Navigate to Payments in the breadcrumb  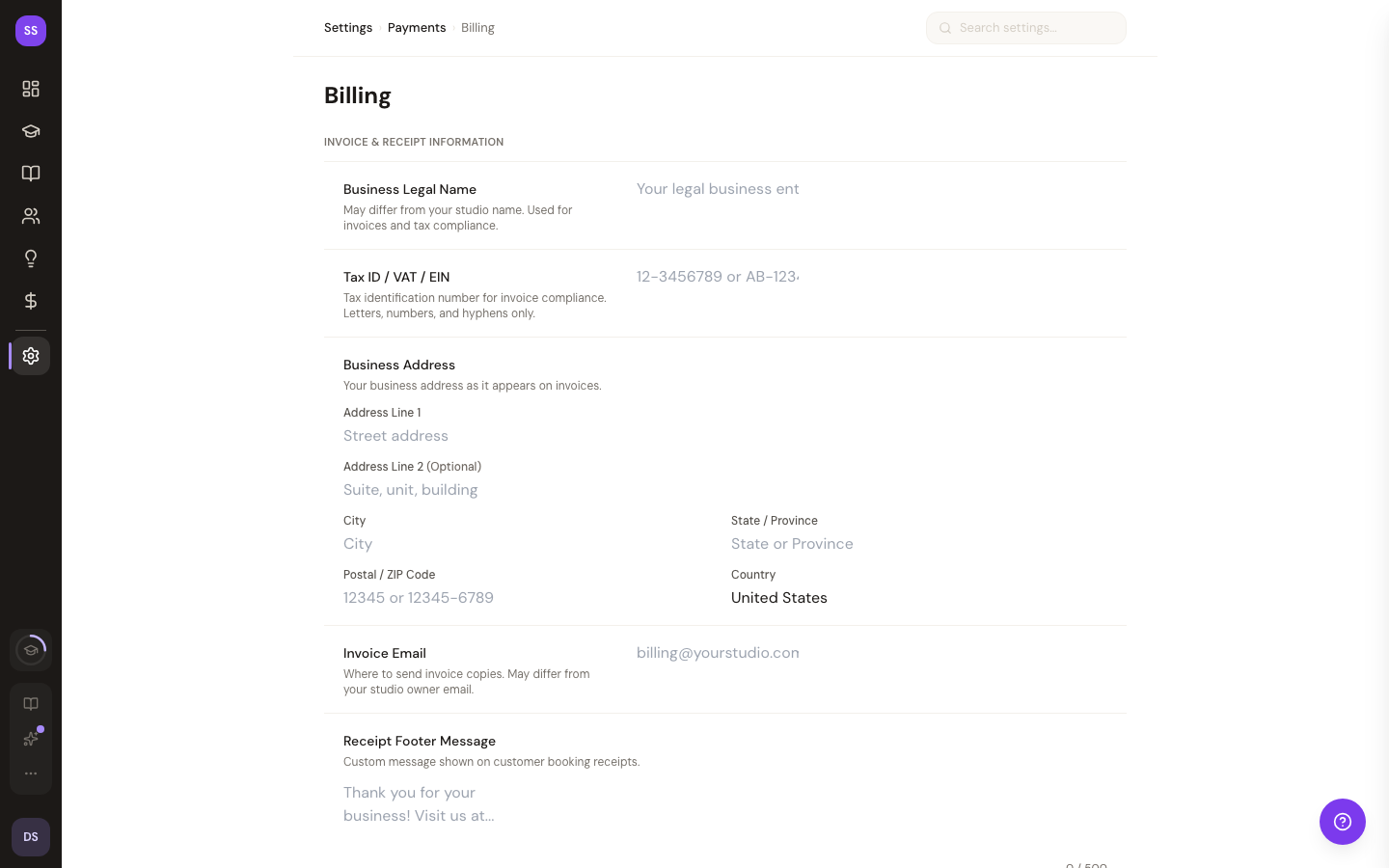(x=417, y=28)
